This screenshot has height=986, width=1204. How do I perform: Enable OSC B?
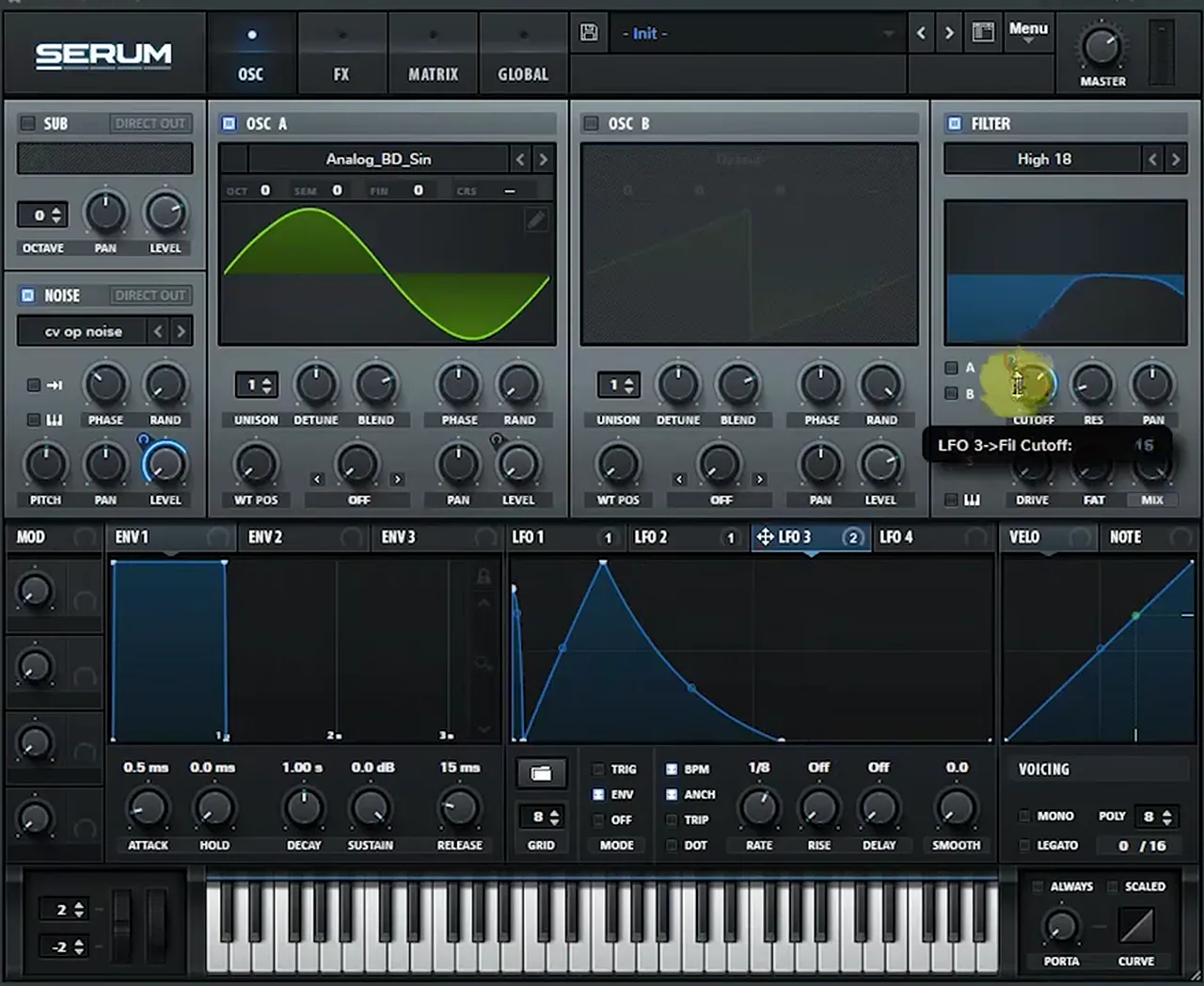click(x=591, y=123)
